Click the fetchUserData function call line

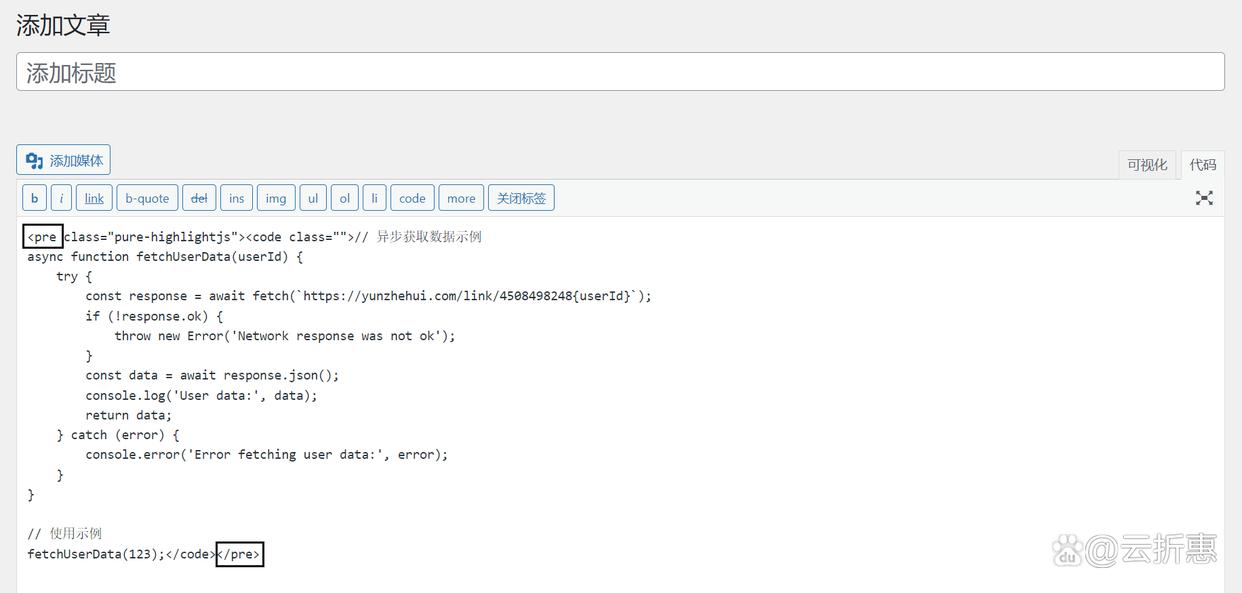(x=100, y=553)
